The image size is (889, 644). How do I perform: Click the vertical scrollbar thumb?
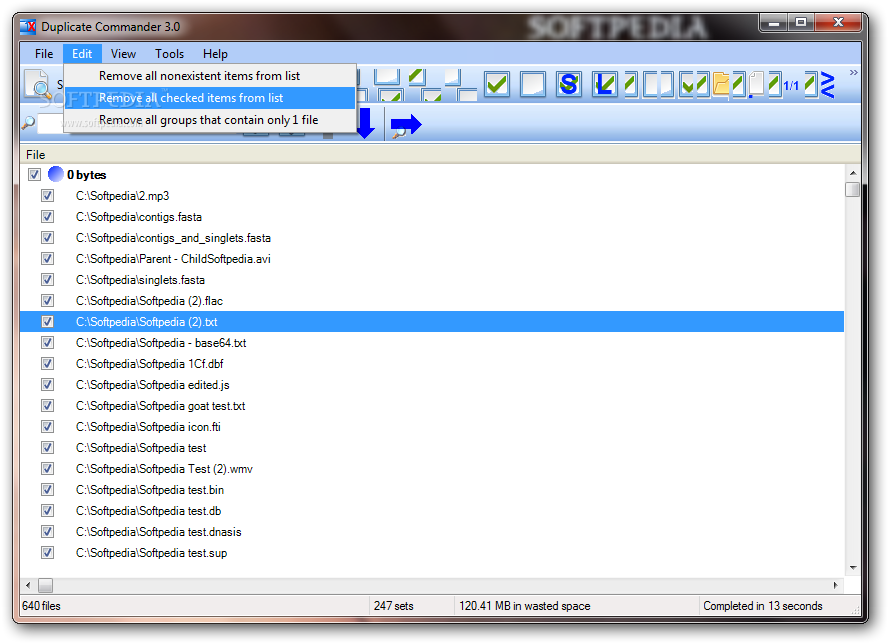852,189
